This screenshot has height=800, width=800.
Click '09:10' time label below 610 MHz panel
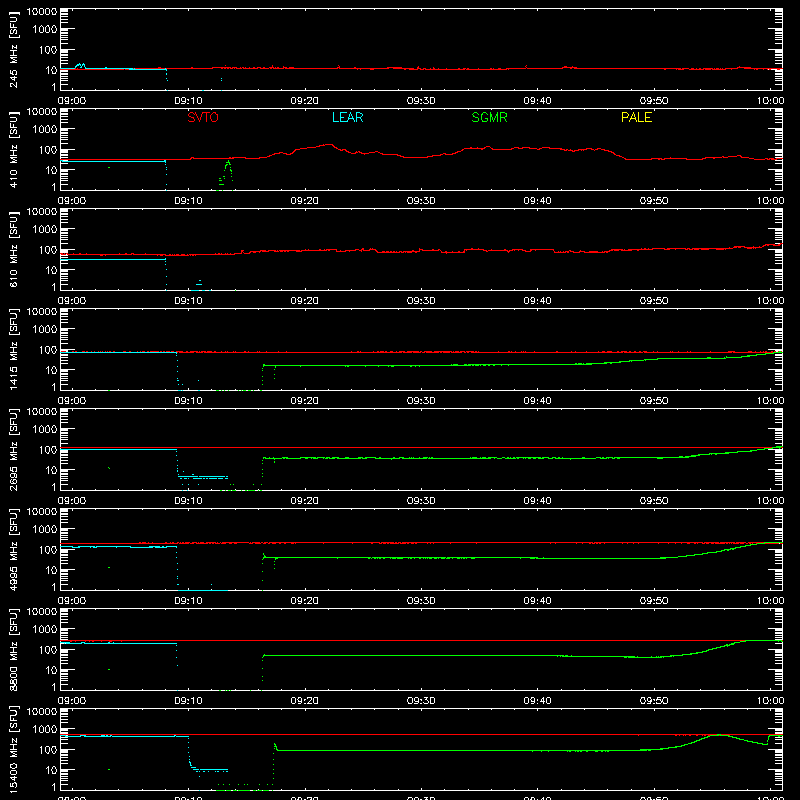[x=188, y=301]
